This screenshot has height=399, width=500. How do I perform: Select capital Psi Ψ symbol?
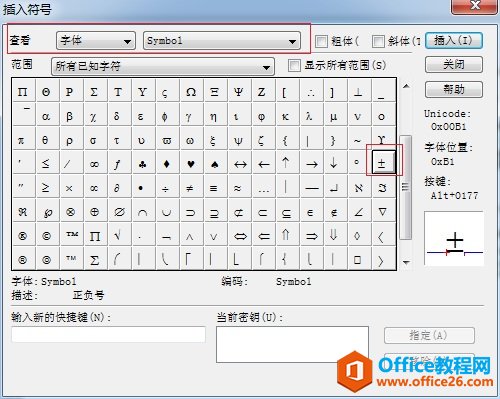click(239, 91)
